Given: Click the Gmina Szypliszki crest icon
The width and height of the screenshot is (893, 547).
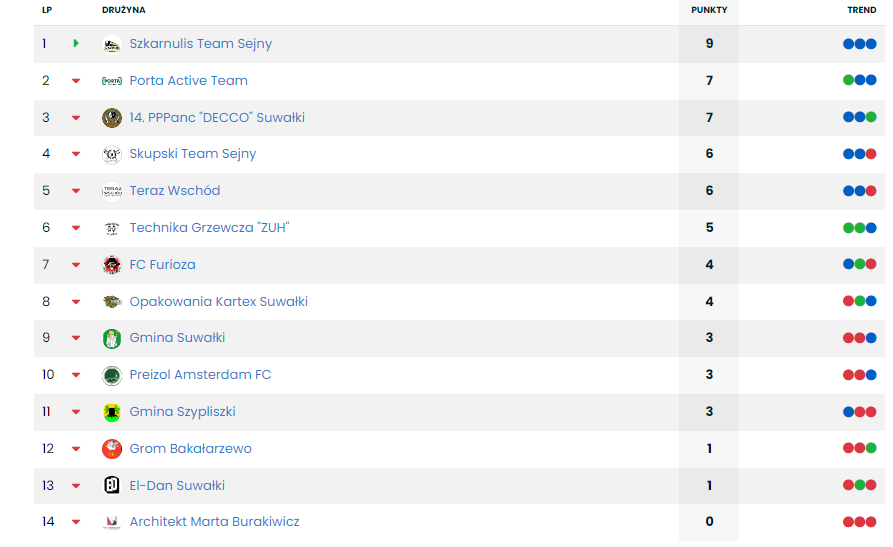Looking at the screenshot, I should coord(112,412).
